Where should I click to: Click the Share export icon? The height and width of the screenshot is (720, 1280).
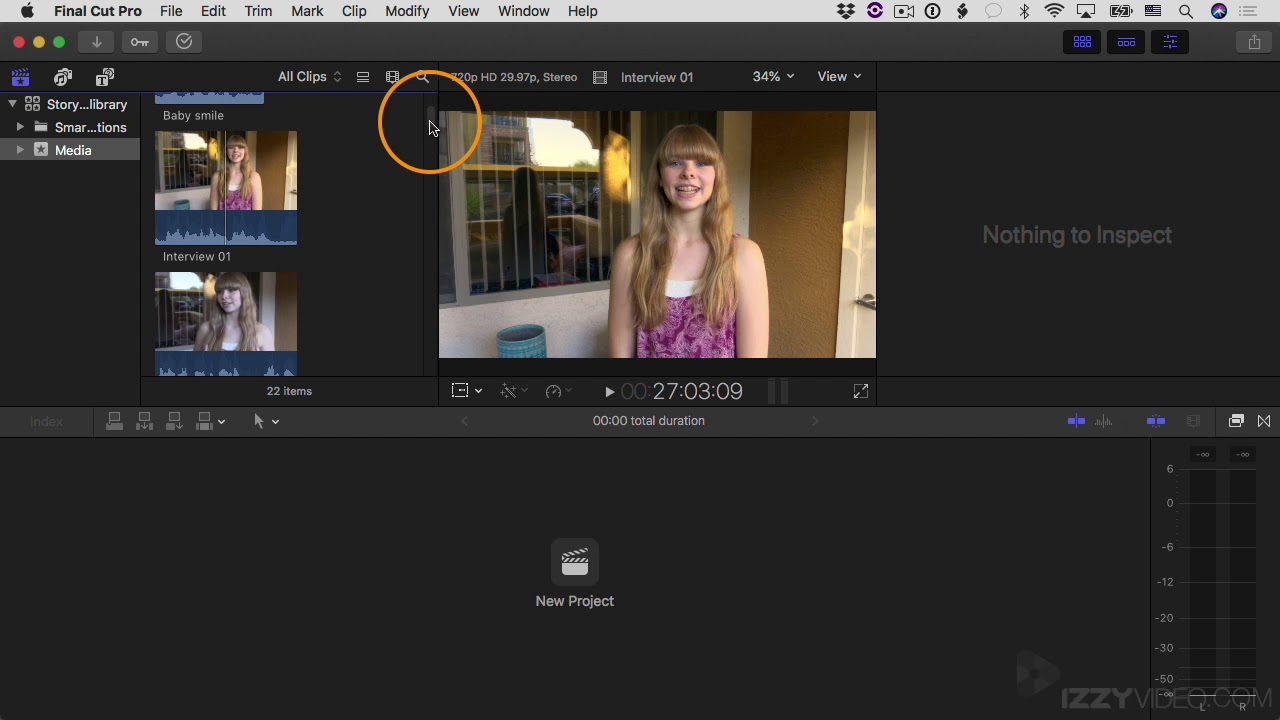click(1254, 42)
